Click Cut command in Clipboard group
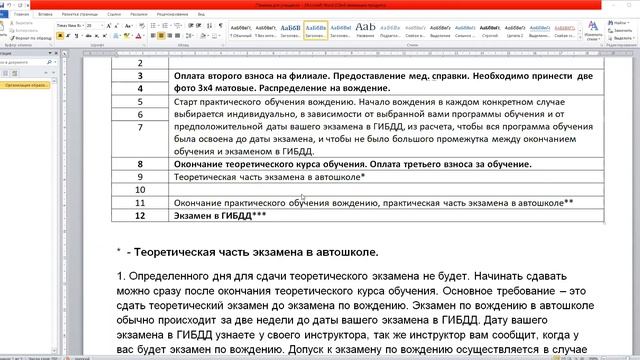This screenshot has height=360, width=640. [x=21, y=23]
